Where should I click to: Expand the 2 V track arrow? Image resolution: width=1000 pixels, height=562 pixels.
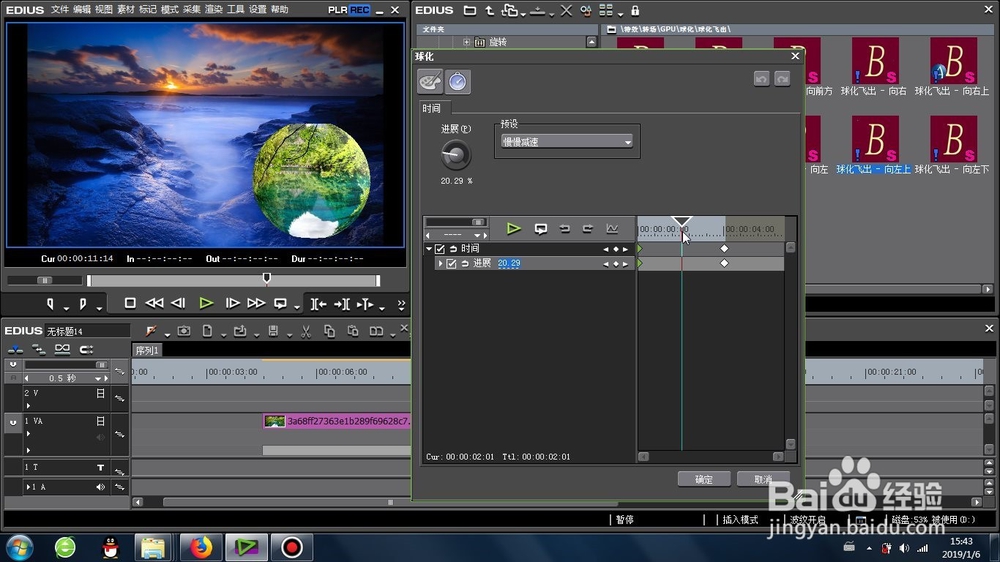[x=29, y=406]
